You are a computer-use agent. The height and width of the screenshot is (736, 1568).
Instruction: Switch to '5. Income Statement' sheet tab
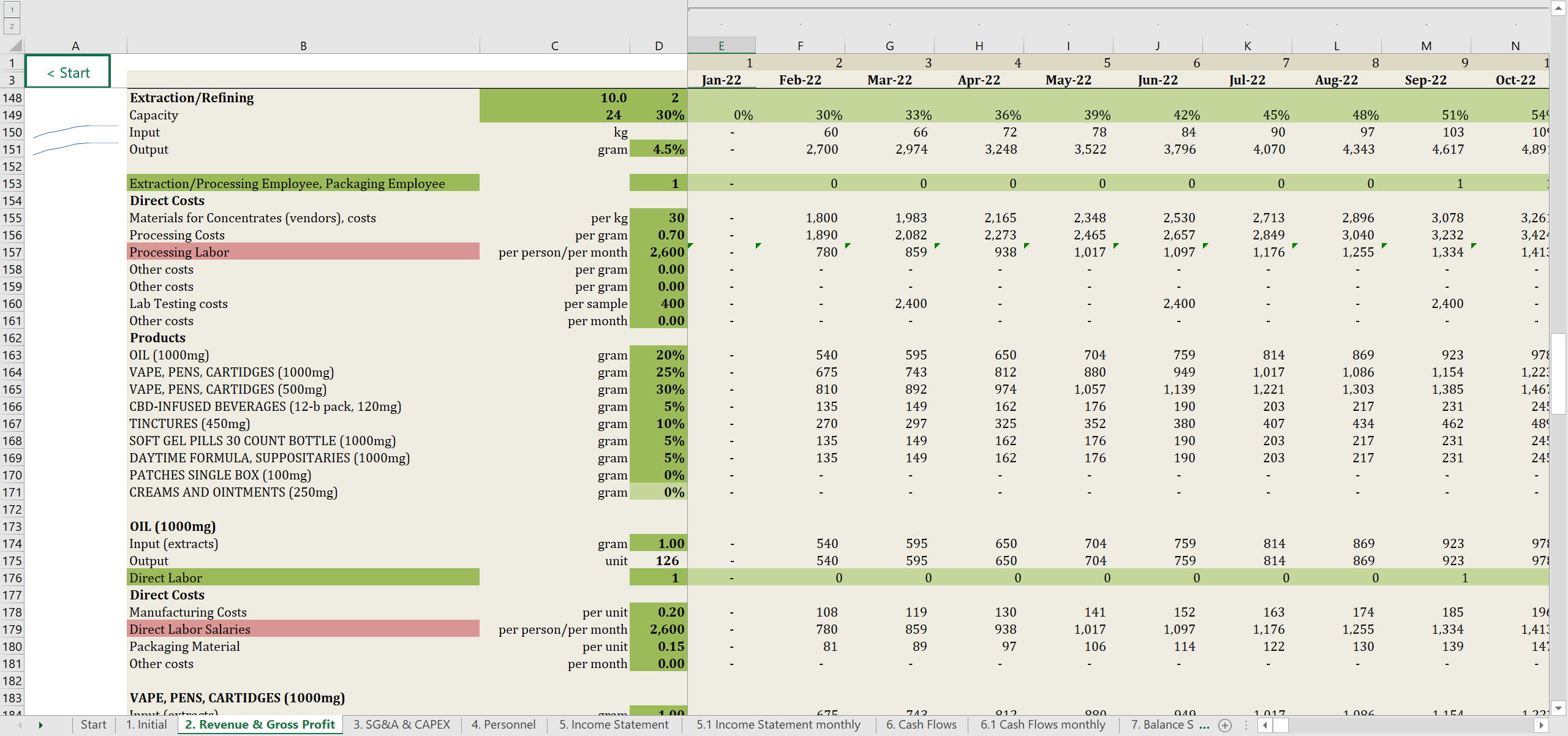click(x=613, y=724)
